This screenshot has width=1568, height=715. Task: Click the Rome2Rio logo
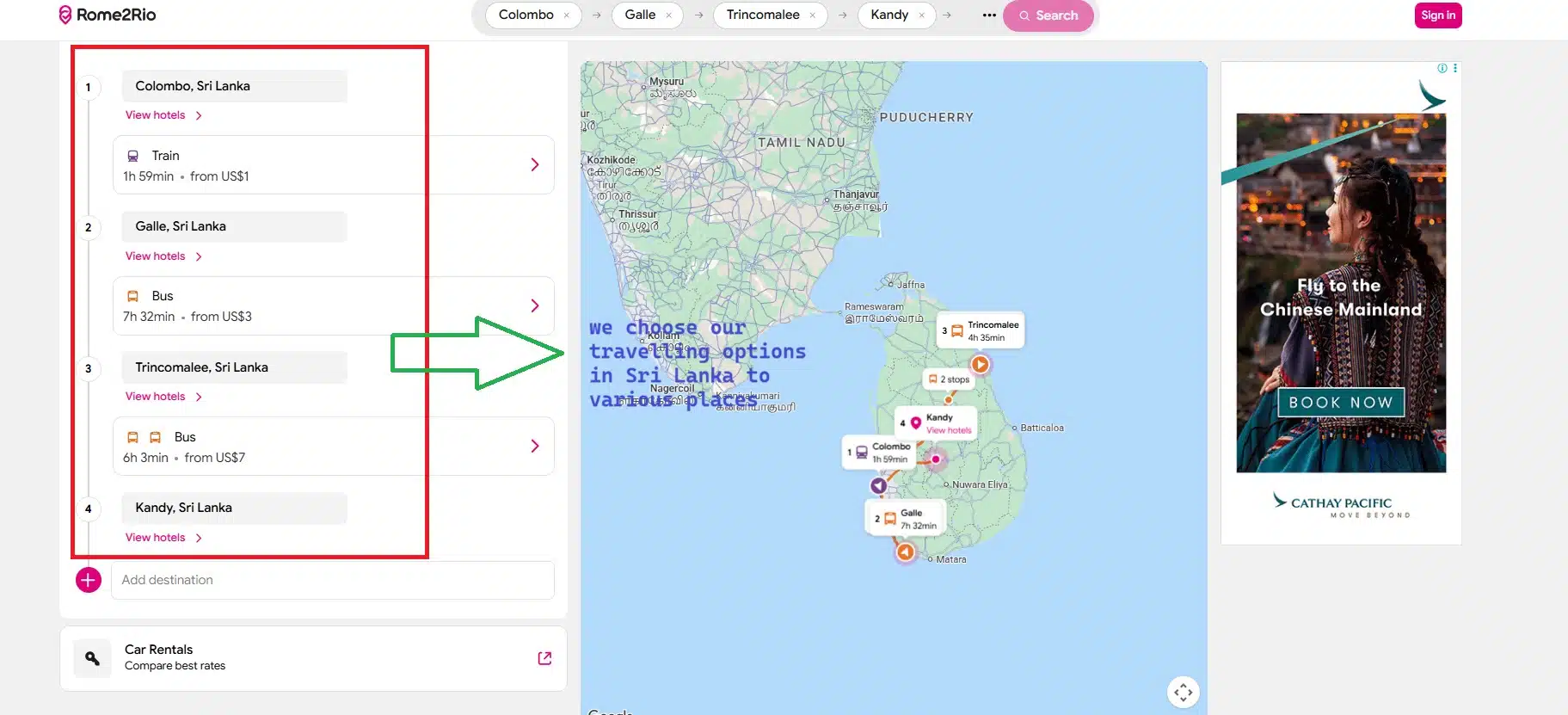click(107, 15)
